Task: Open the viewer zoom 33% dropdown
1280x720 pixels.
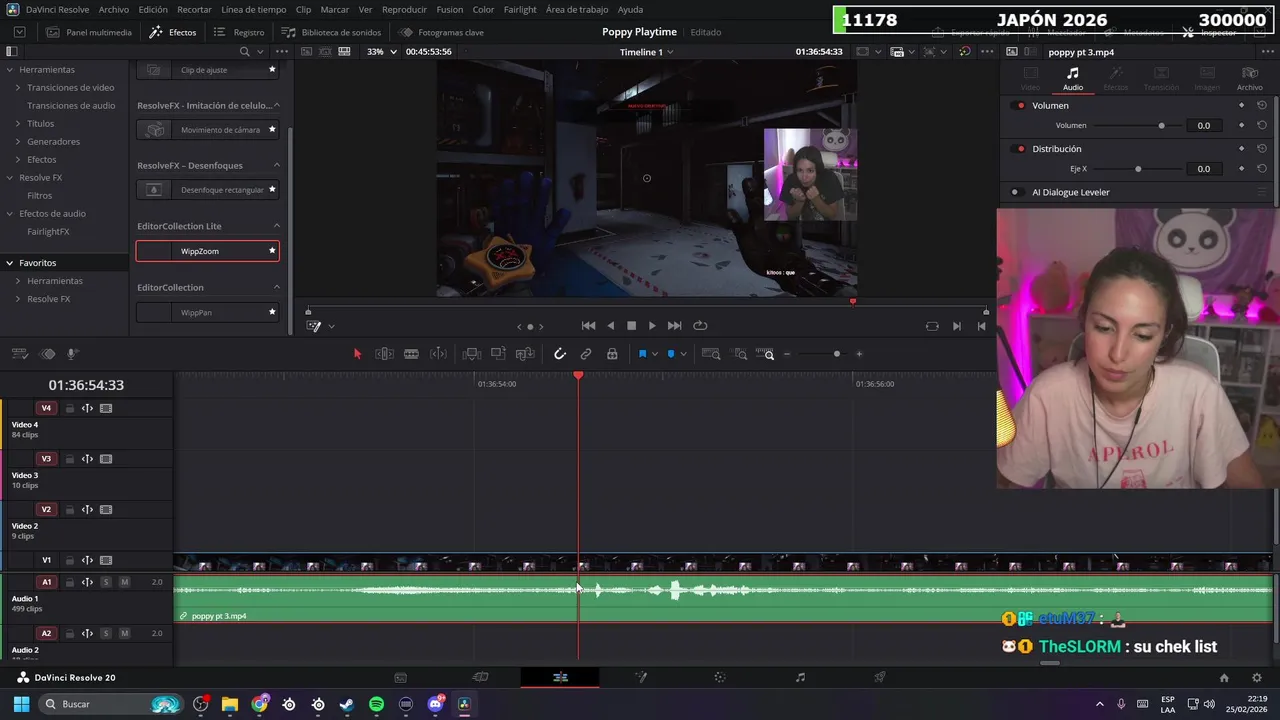Action: click(x=381, y=51)
